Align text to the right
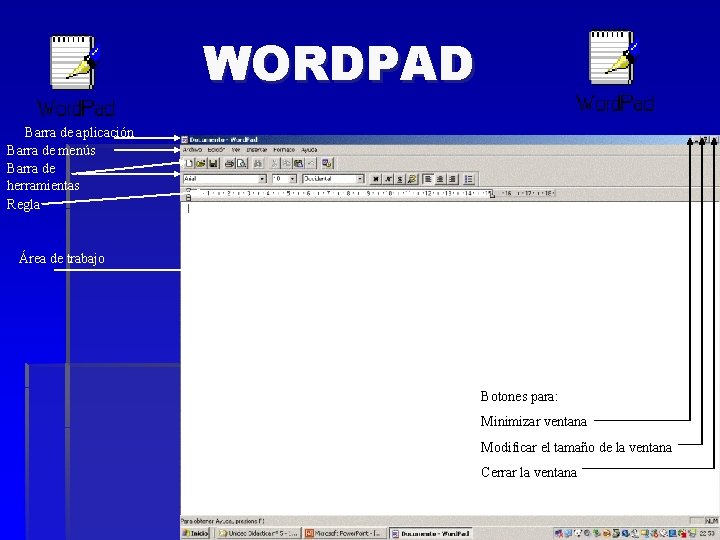The image size is (720, 540). 452,179
